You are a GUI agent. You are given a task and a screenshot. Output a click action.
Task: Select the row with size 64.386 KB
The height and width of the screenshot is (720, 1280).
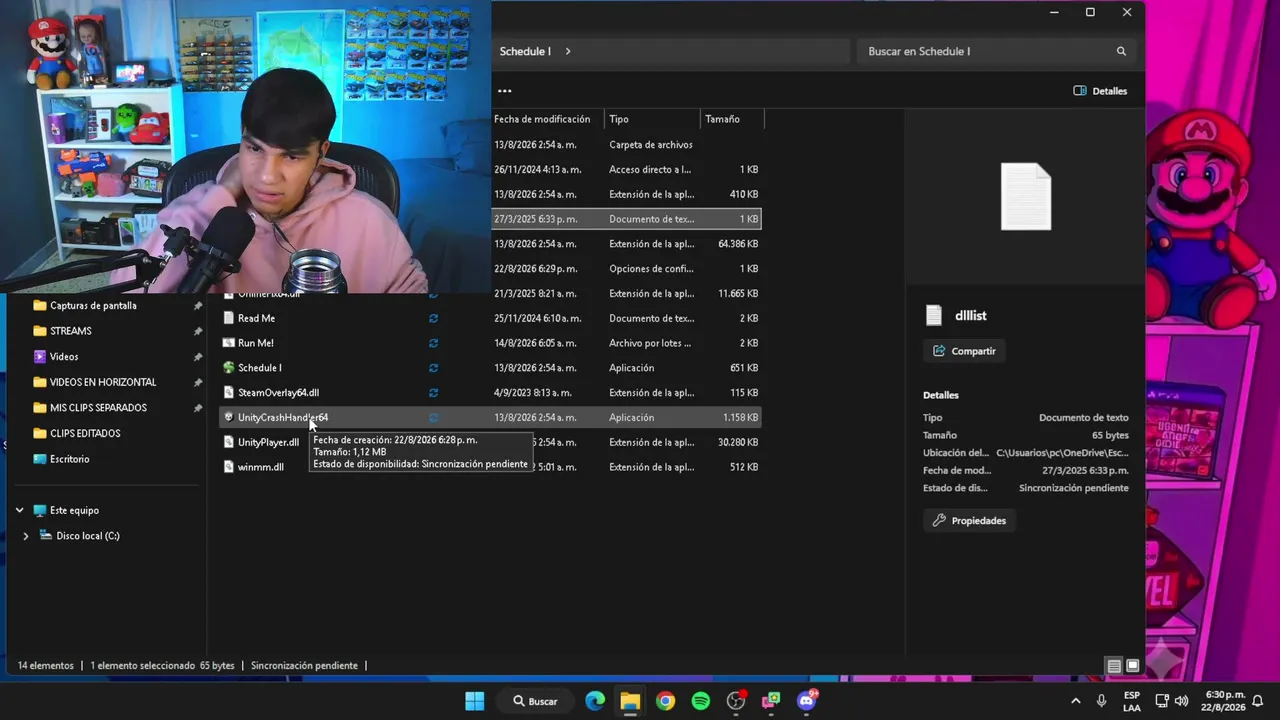click(x=626, y=244)
